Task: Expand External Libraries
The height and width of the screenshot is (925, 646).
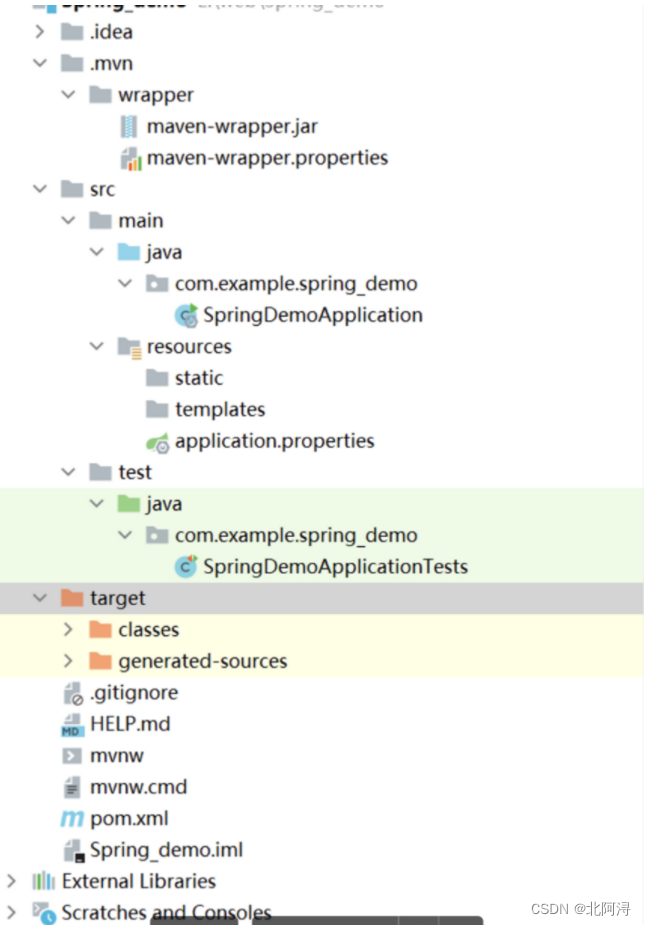Action: [11, 881]
